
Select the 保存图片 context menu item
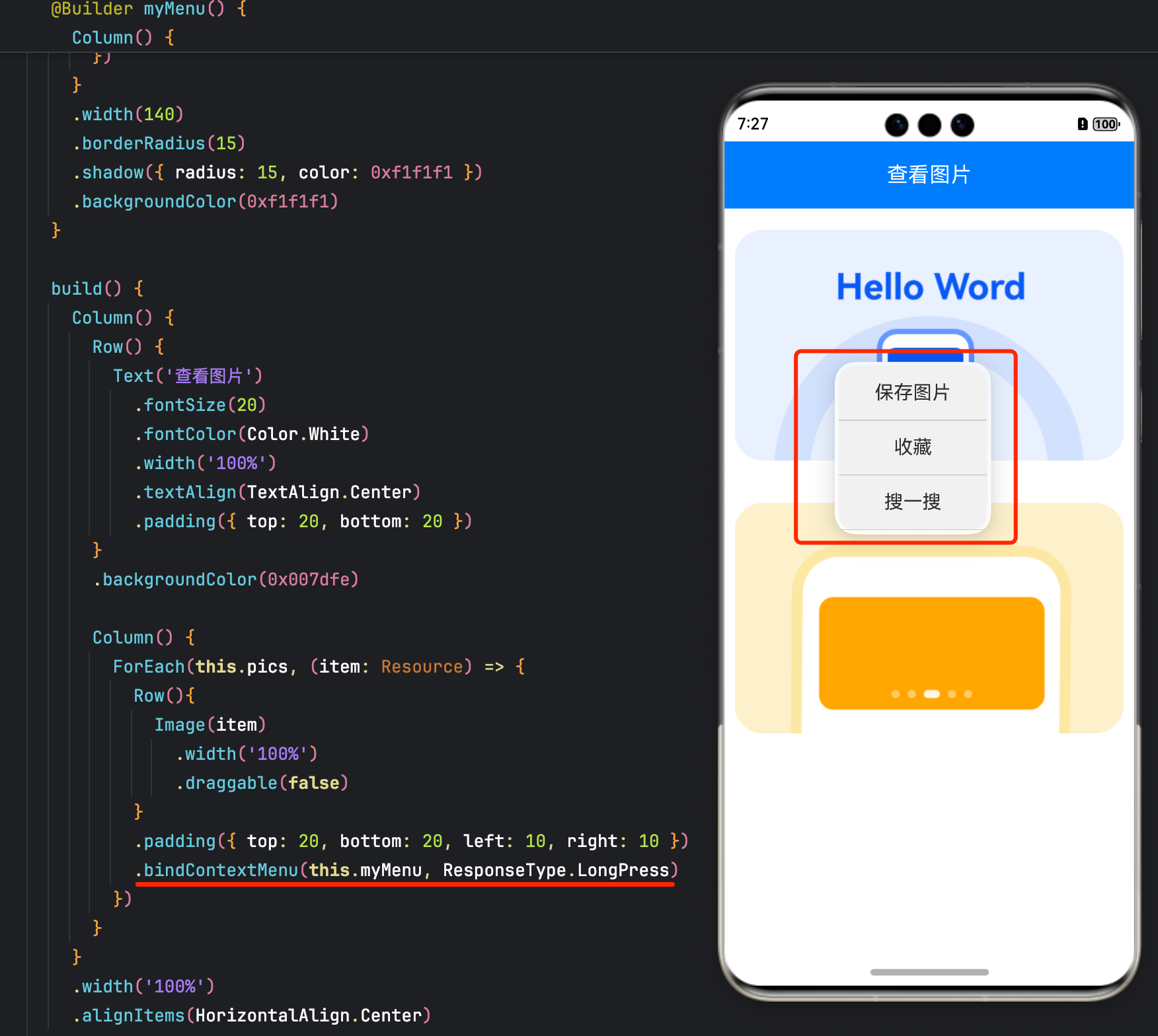pyautogui.click(x=912, y=392)
